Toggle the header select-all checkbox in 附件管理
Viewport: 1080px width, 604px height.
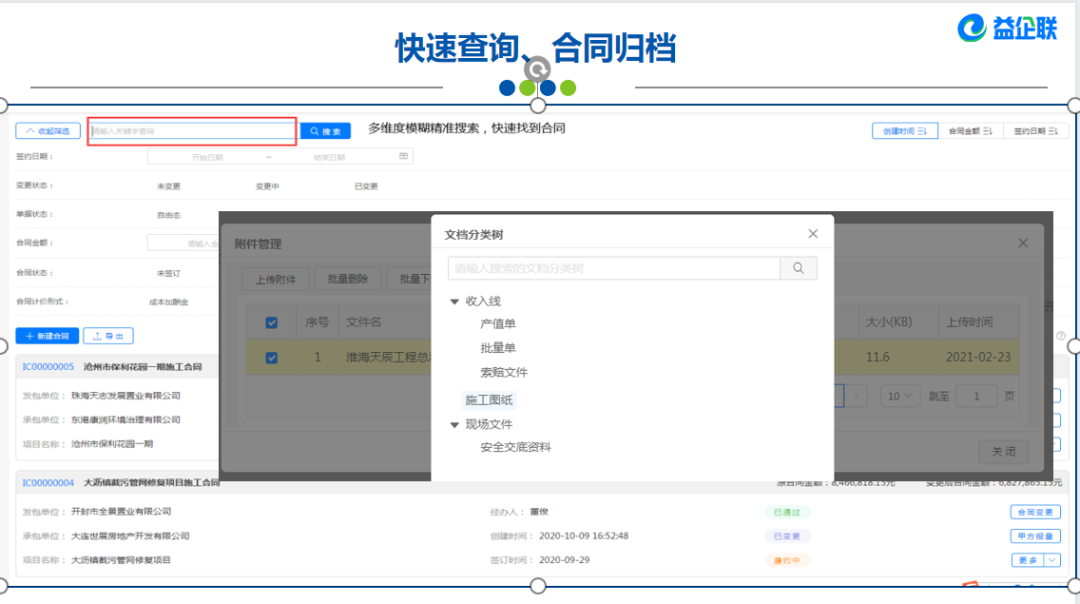pos(271,322)
